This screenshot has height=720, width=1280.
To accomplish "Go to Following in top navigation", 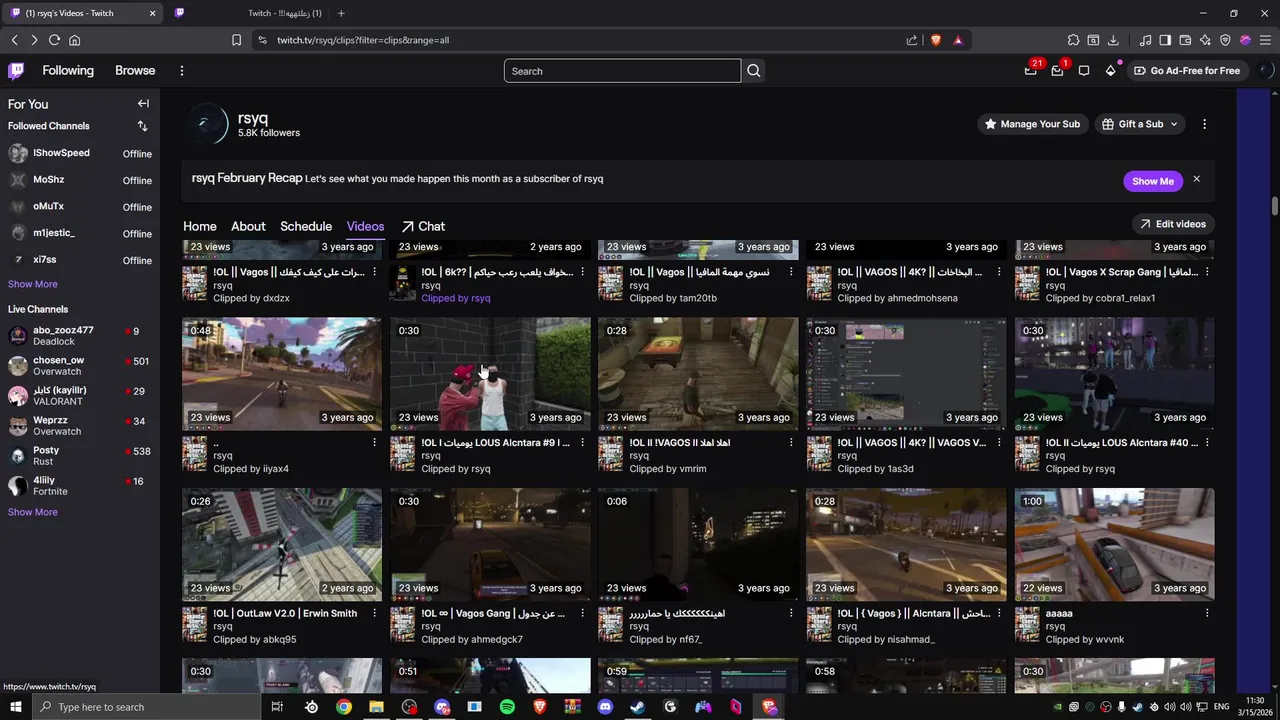I will 68,71.
